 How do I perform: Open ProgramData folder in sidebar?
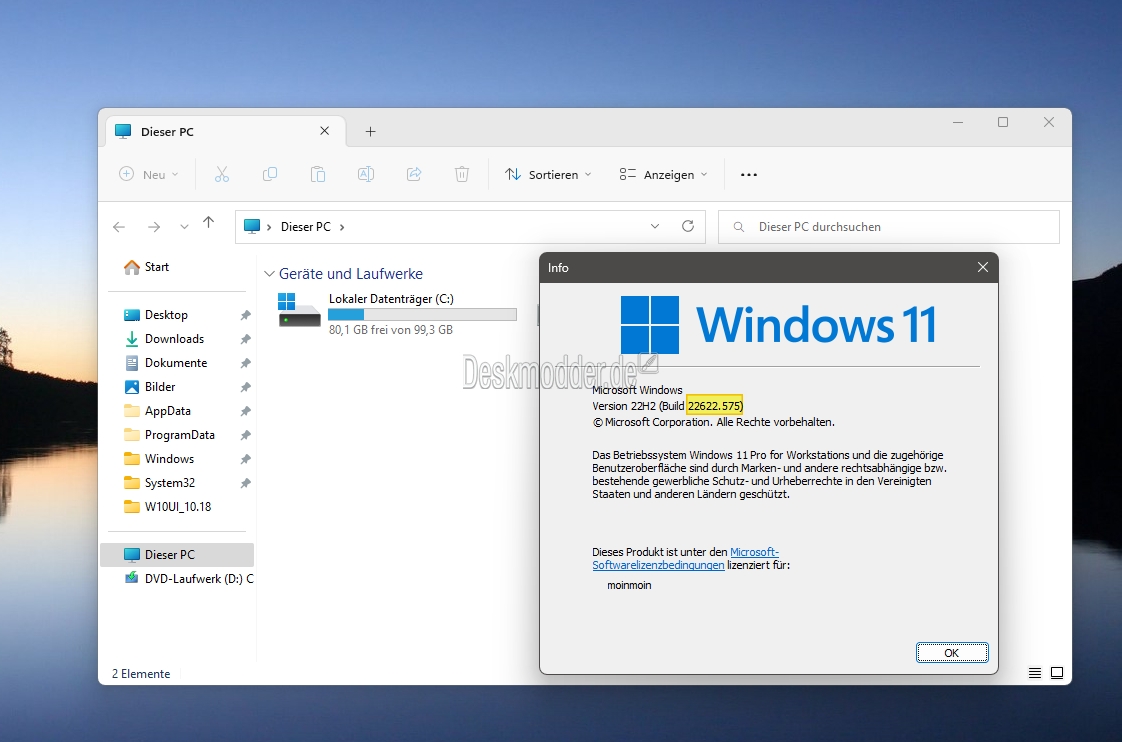tap(179, 434)
